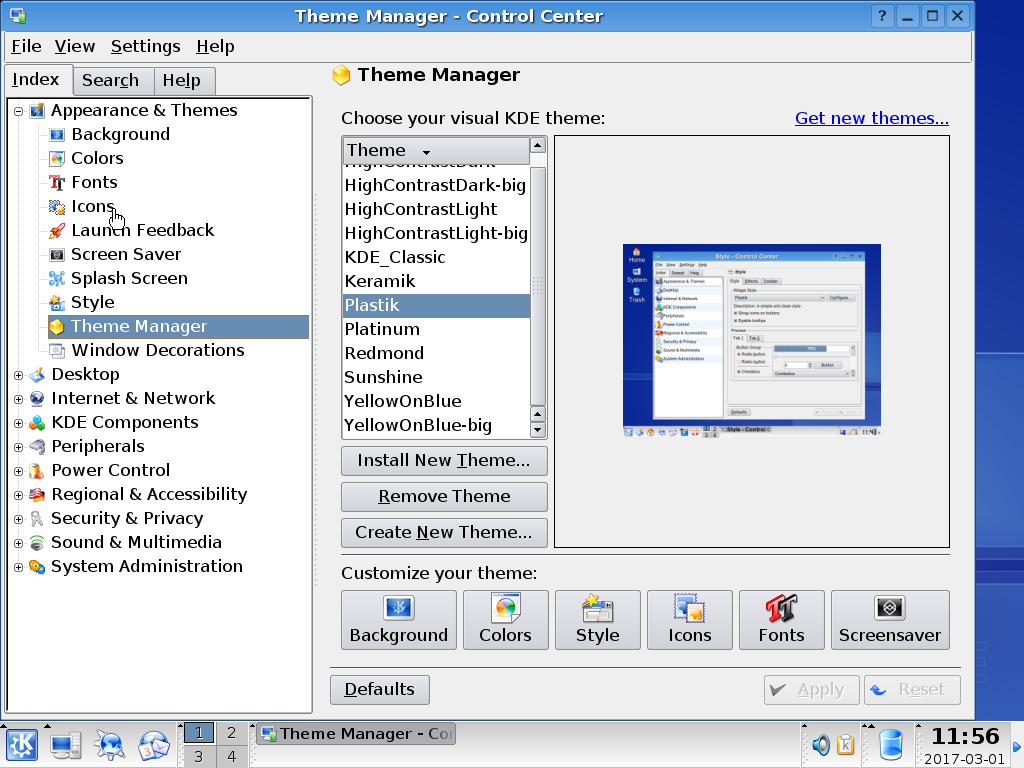Click the Internet & Network globe icon
The width and height of the screenshot is (1024, 768).
click(x=37, y=398)
